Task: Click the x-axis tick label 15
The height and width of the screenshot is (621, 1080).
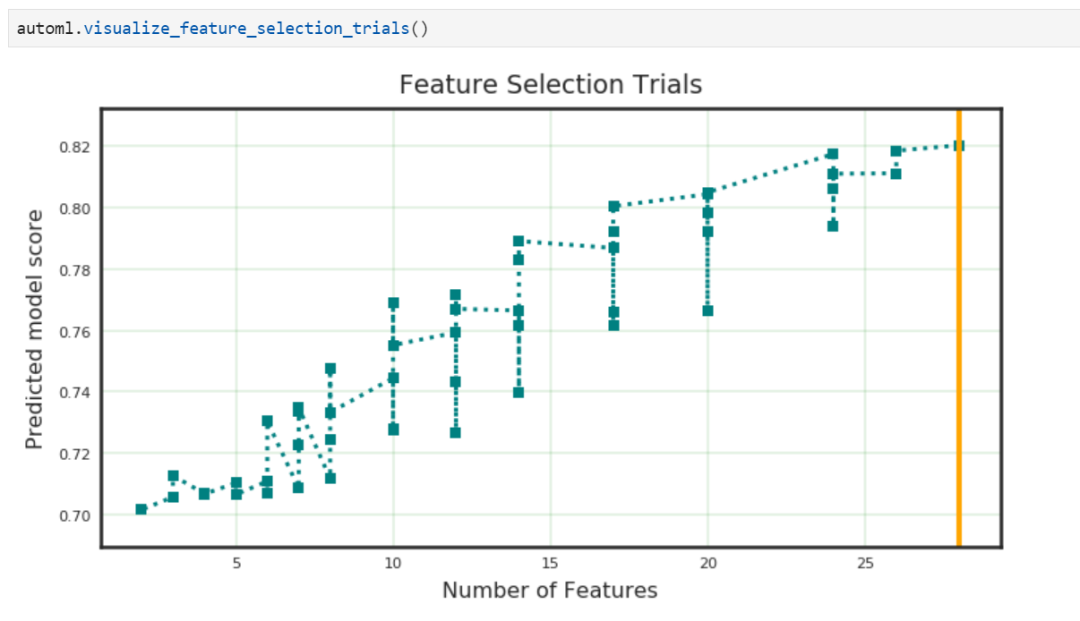Action: (550, 564)
